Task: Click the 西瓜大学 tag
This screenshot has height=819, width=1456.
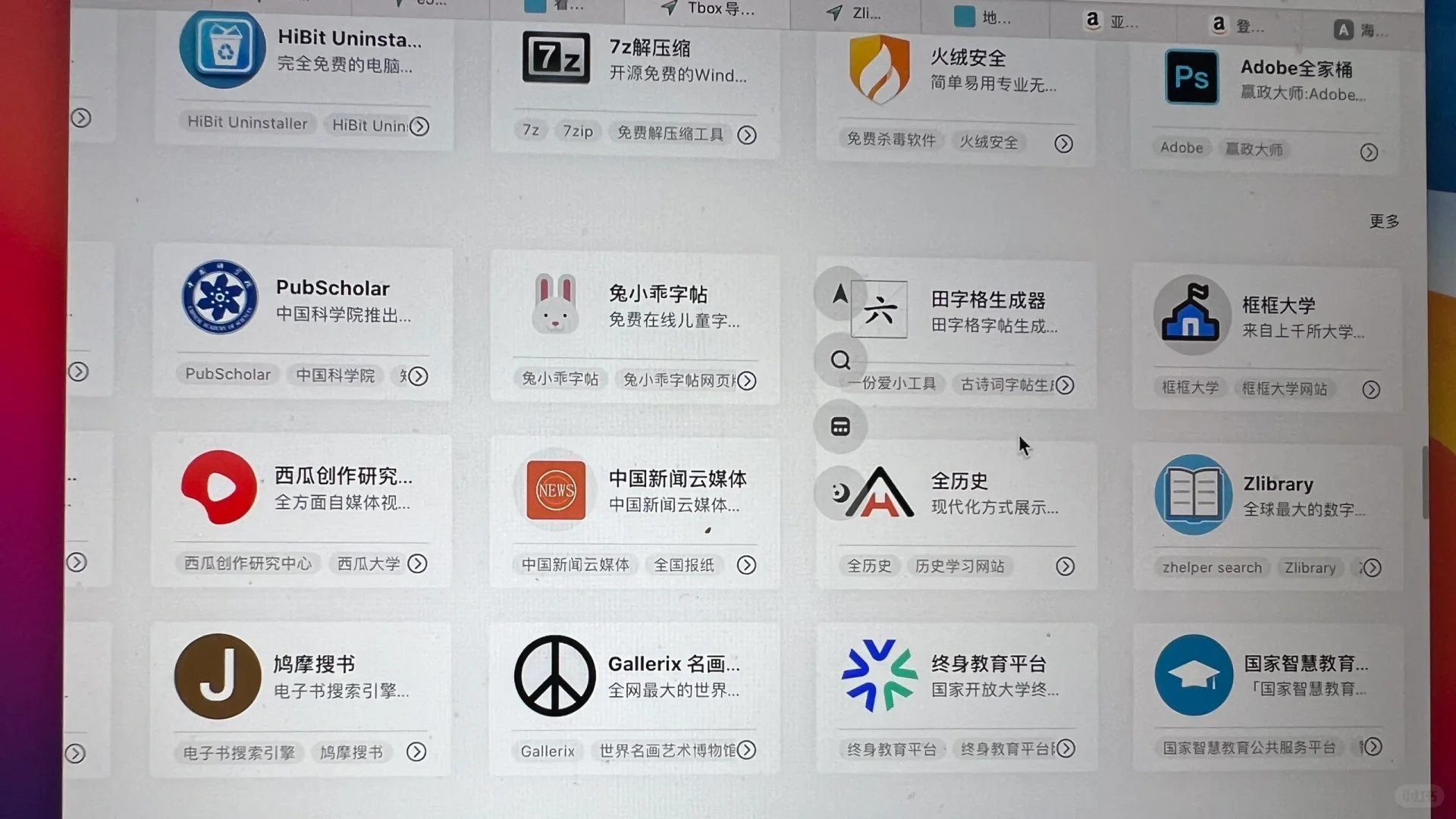Action: click(x=369, y=563)
